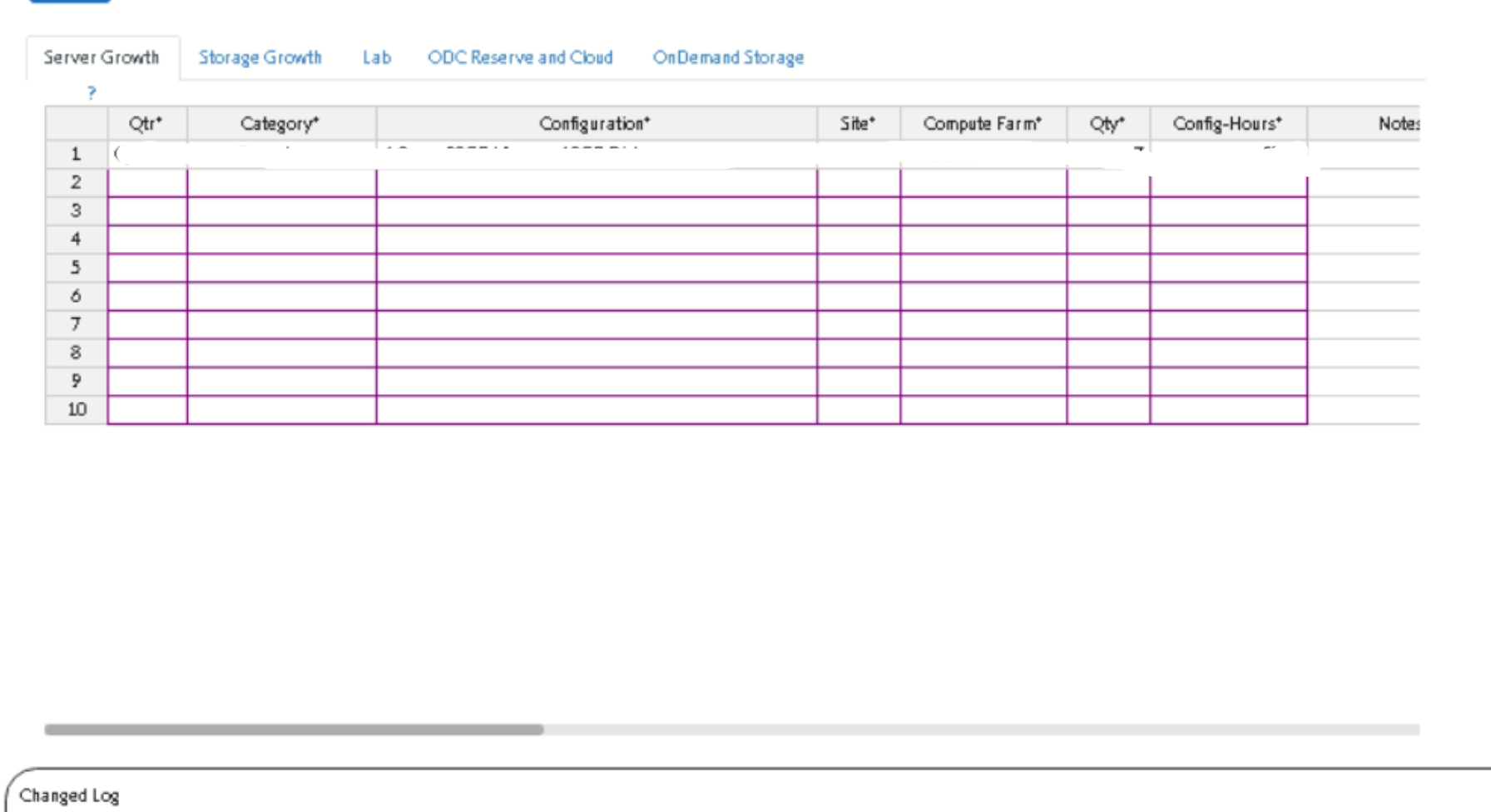Click the Changed Log section label
The image size is (1491, 812).
point(69,795)
